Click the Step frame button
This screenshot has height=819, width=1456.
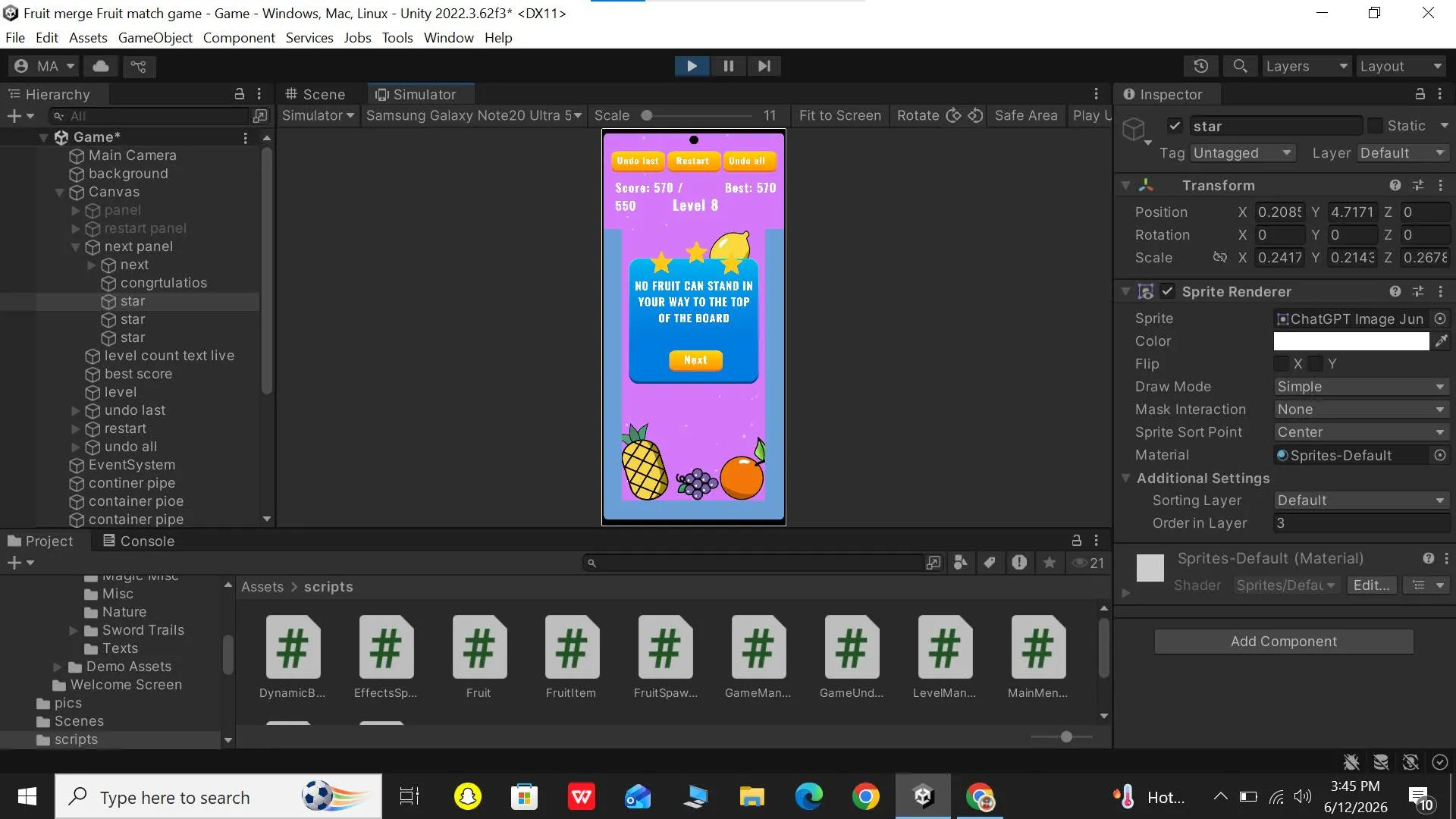coord(764,66)
